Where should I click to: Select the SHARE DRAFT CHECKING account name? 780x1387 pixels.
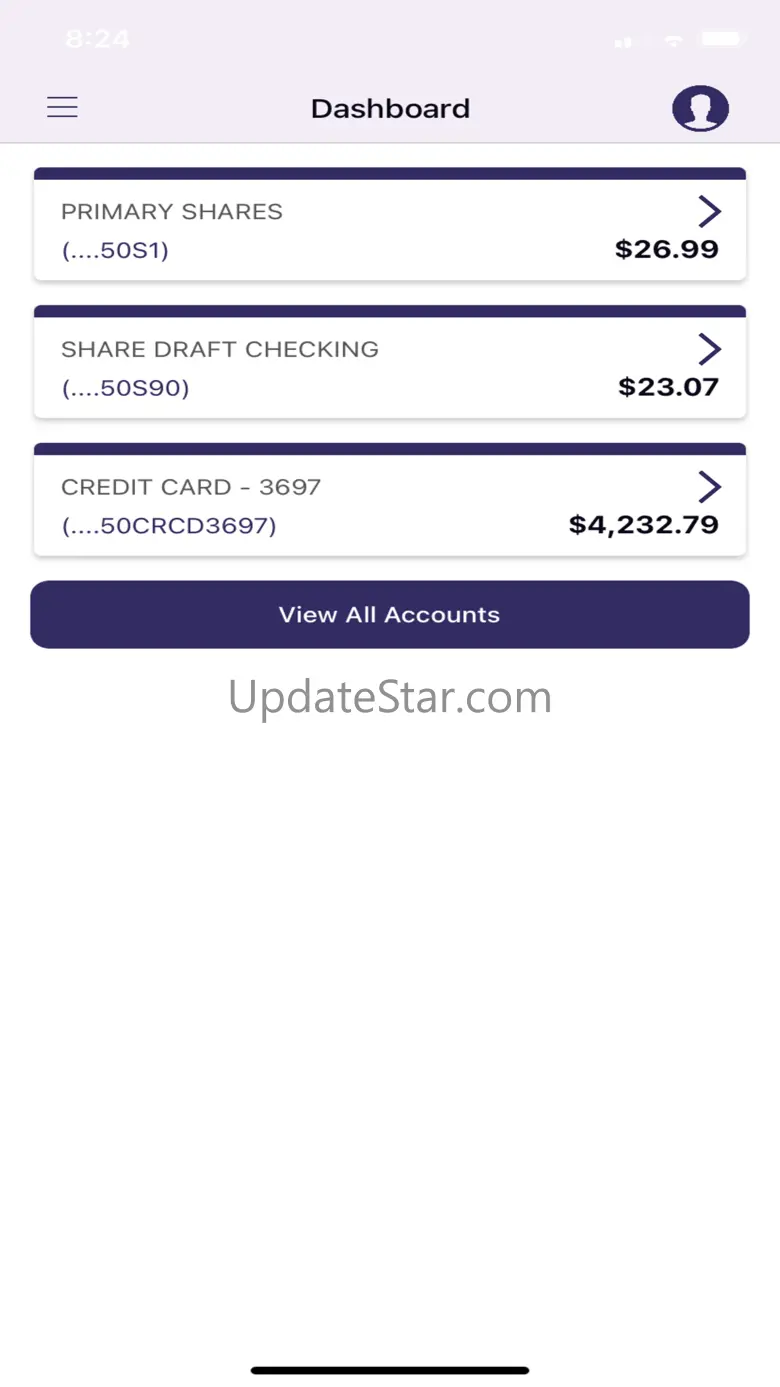pyautogui.click(x=220, y=350)
